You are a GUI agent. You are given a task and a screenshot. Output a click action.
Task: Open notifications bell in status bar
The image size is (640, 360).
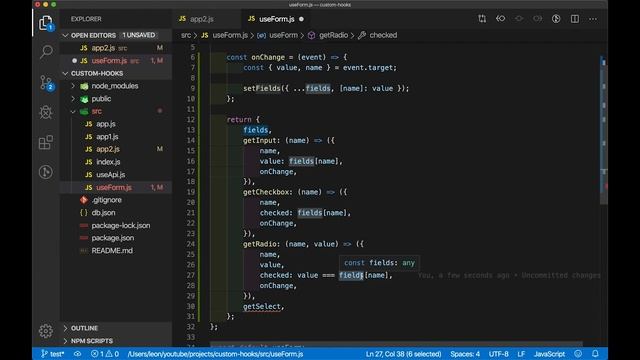595,354
